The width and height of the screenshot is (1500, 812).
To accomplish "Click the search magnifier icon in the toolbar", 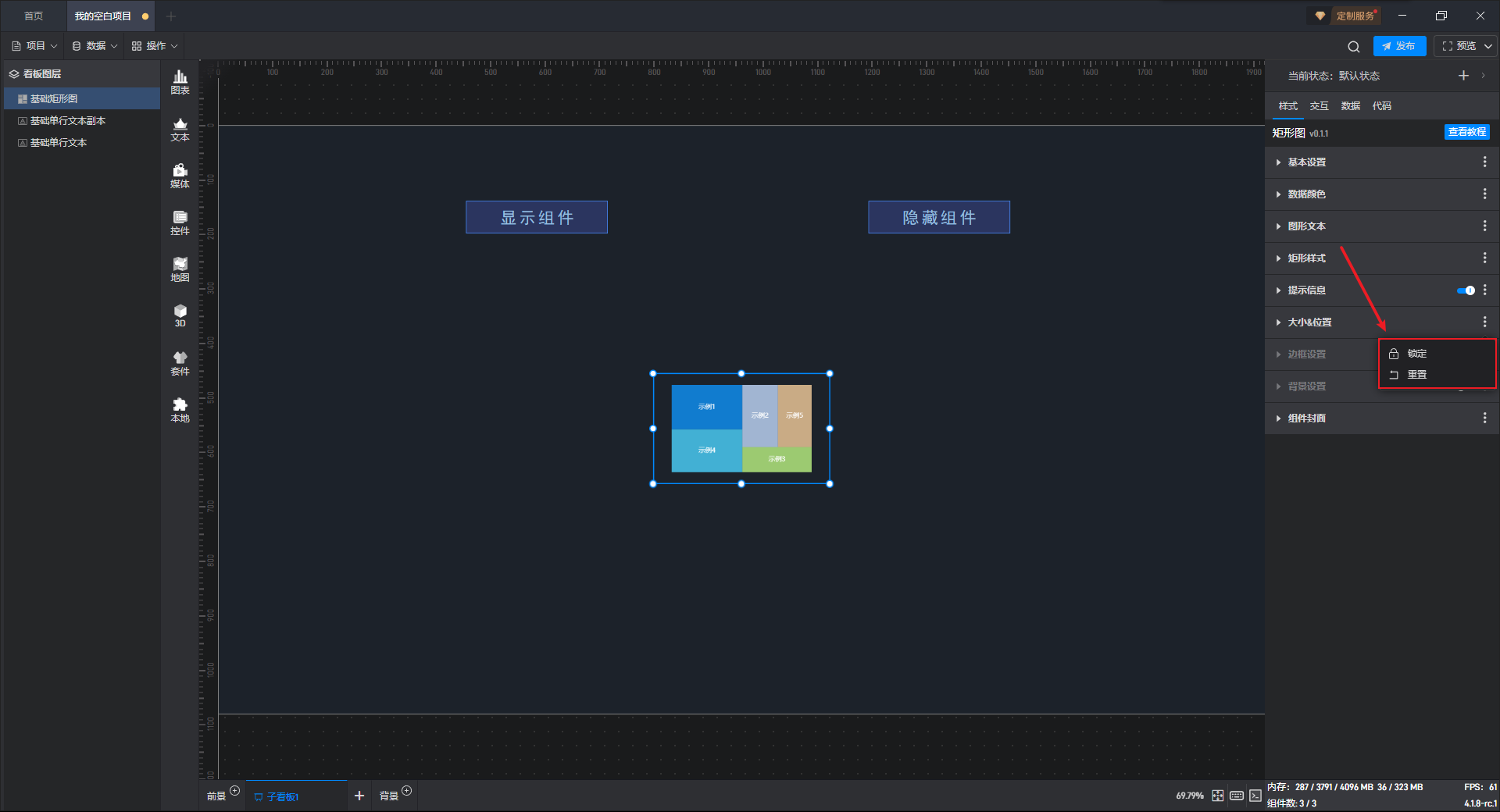I will 1354,46.
